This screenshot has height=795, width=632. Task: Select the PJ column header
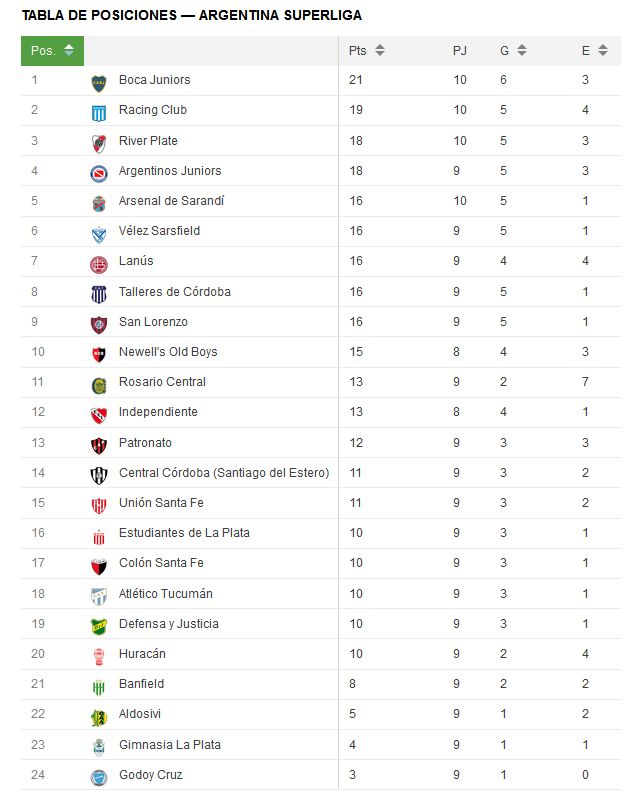pyautogui.click(x=460, y=51)
